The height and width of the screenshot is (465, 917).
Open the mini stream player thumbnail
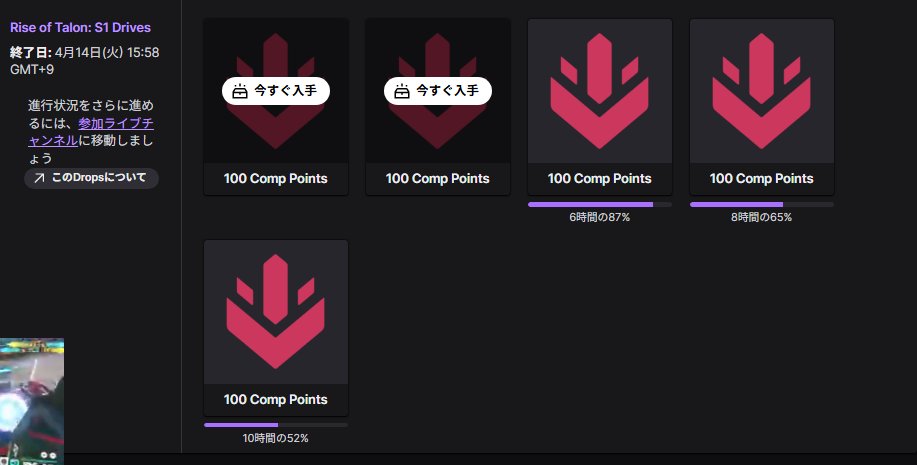click(x=32, y=401)
